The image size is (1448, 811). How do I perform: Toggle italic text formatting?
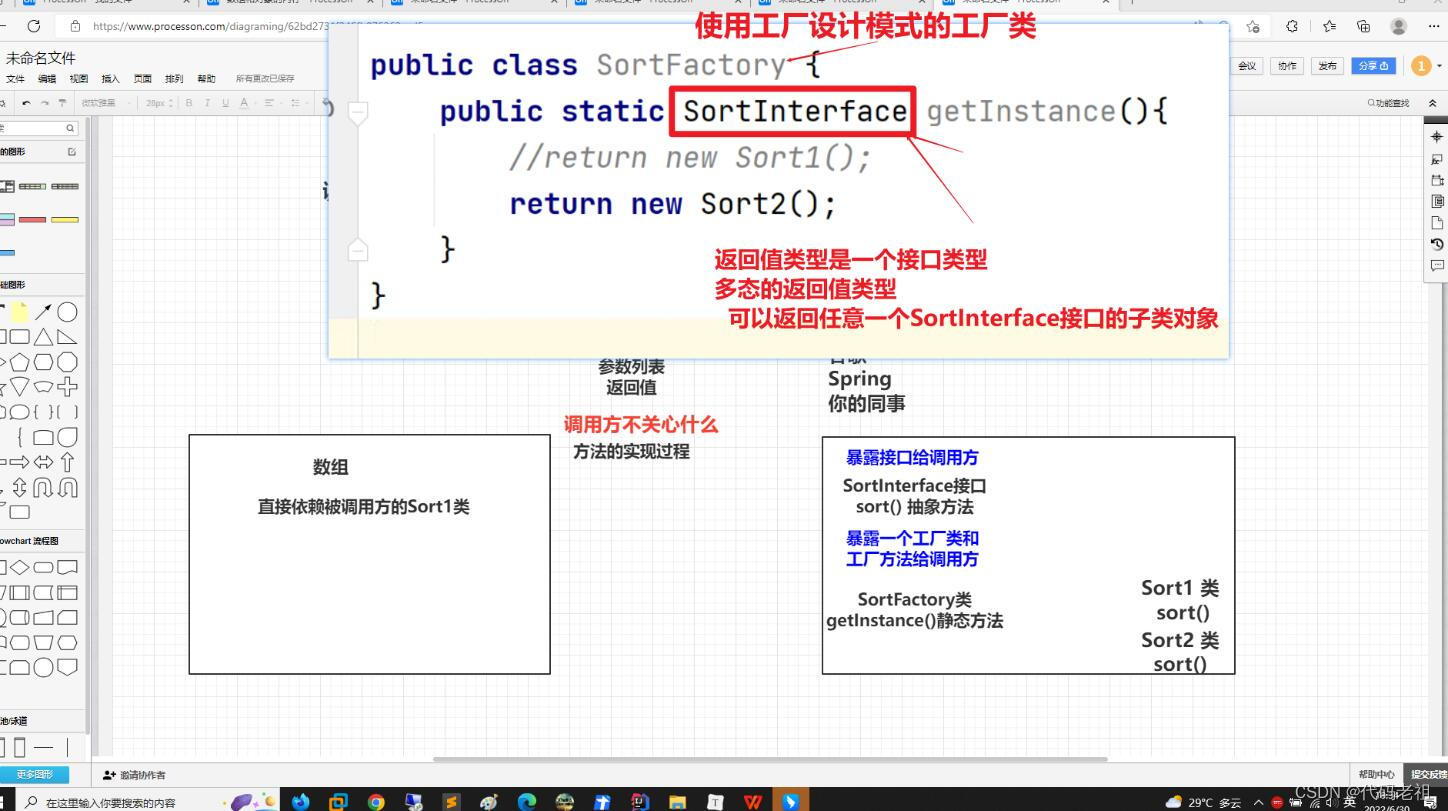tap(207, 102)
